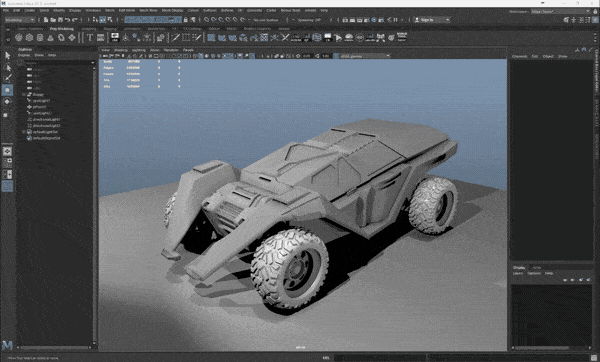Image resolution: width=600 pixels, height=362 pixels.
Task: Open the Edit Mesh menu
Action: tap(127, 10)
